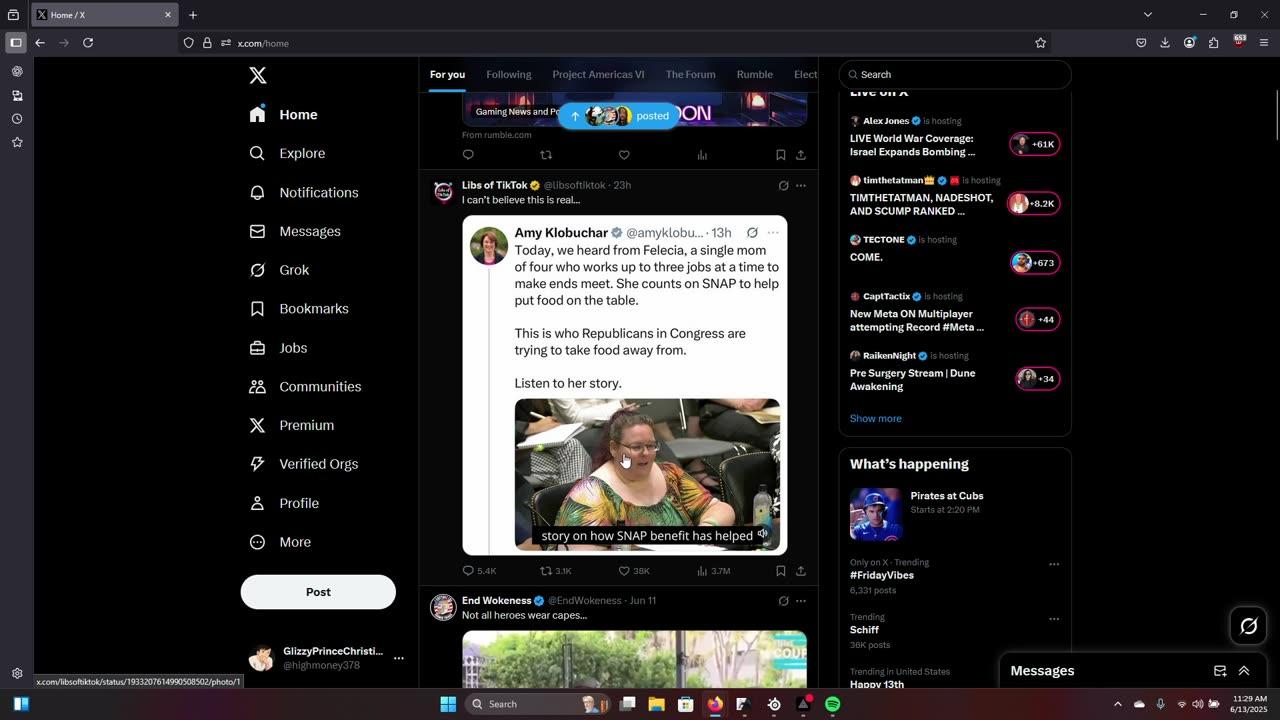Click the white Post button
The image size is (1280, 720).
tap(318, 592)
